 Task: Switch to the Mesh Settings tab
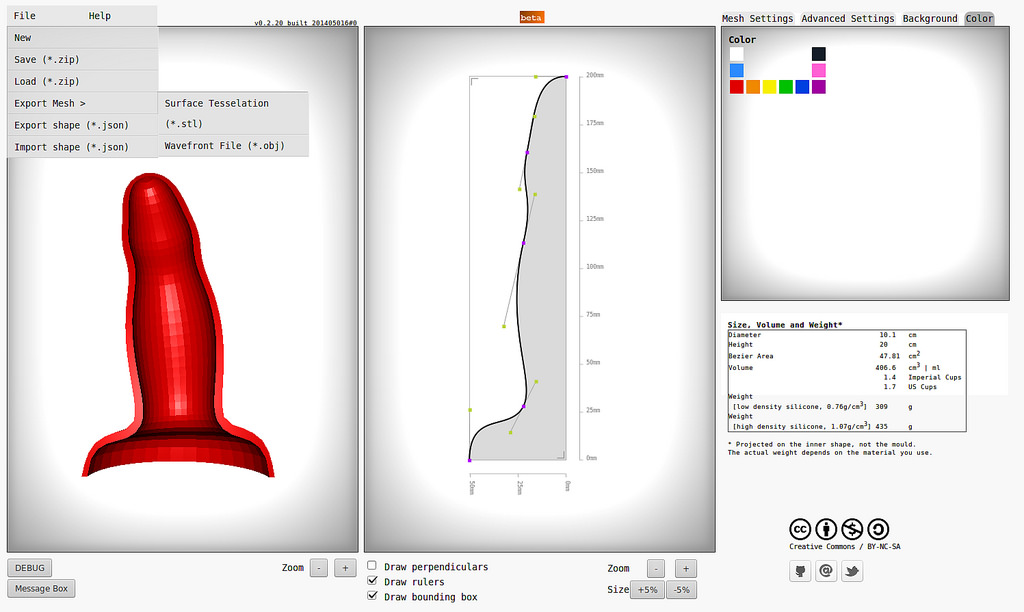click(x=757, y=19)
